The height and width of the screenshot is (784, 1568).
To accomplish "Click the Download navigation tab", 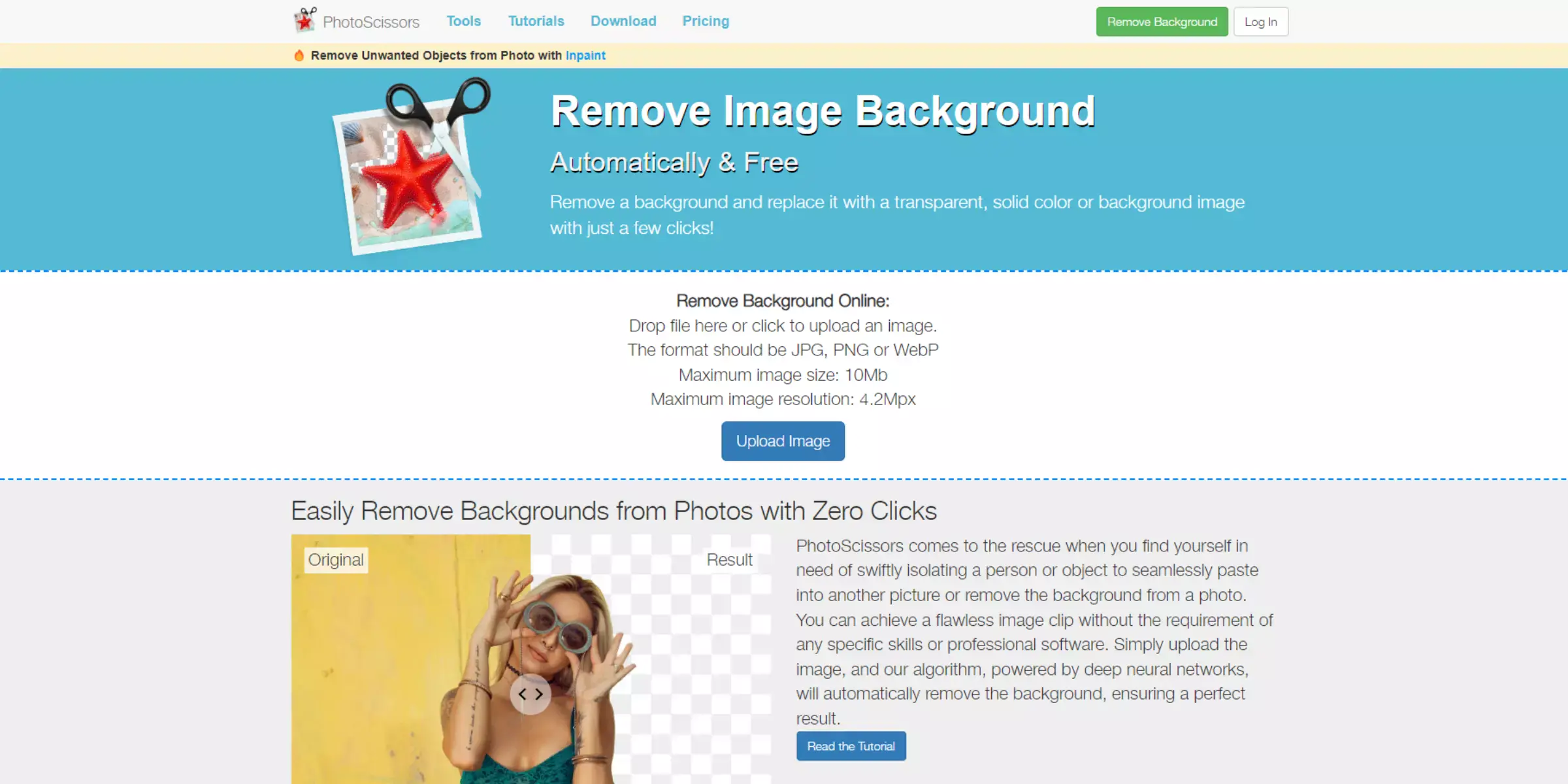I will [x=623, y=20].
